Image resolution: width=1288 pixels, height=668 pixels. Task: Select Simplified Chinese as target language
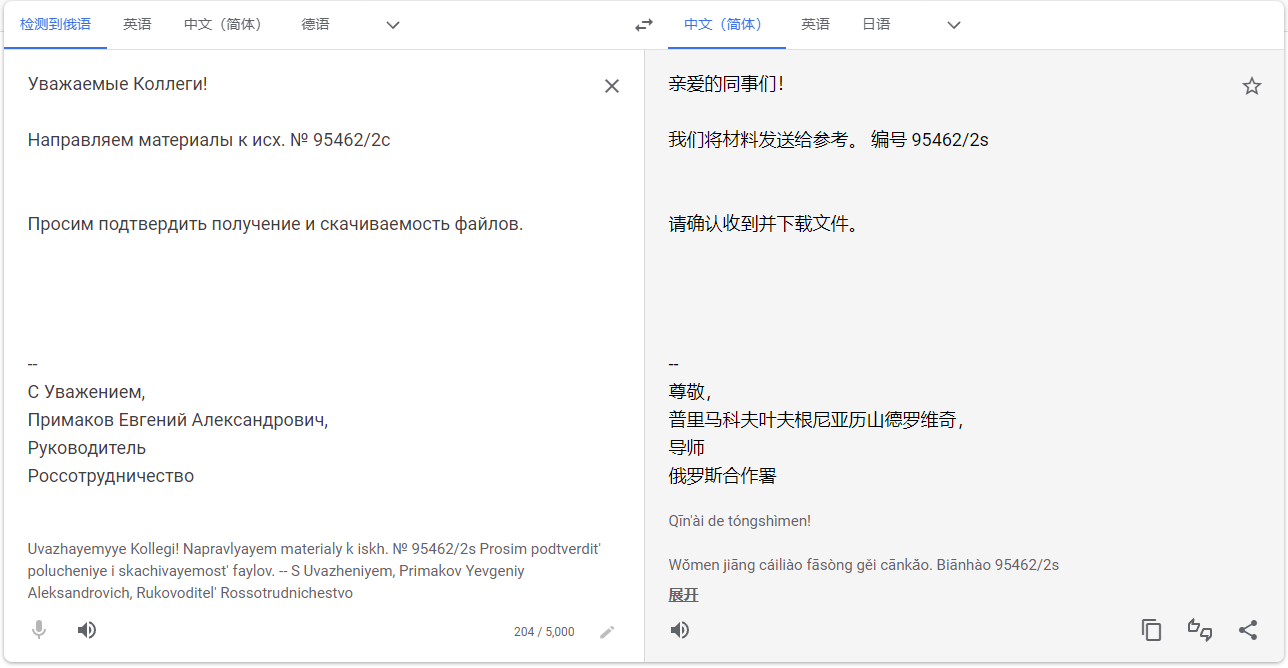[726, 25]
